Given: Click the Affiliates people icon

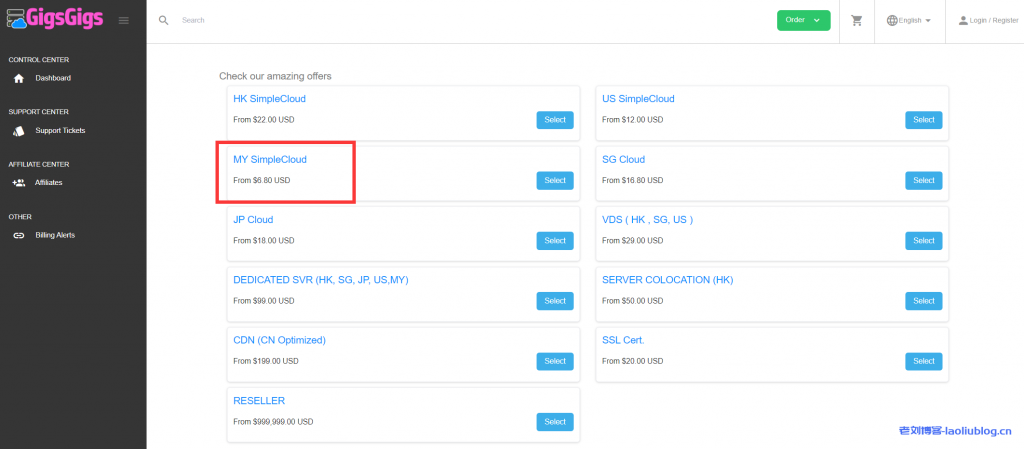Looking at the screenshot, I should click(x=18, y=183).
